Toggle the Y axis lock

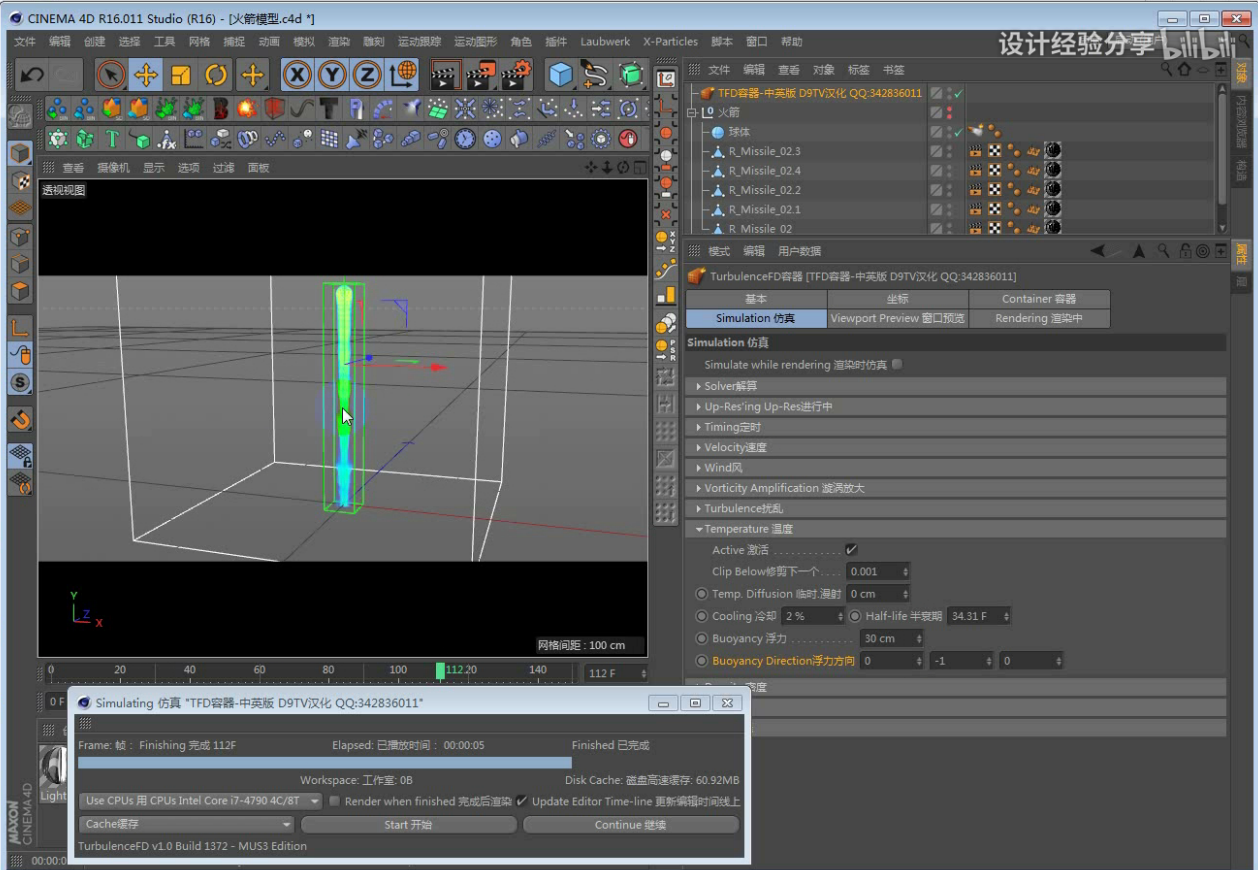pos(333,75)
